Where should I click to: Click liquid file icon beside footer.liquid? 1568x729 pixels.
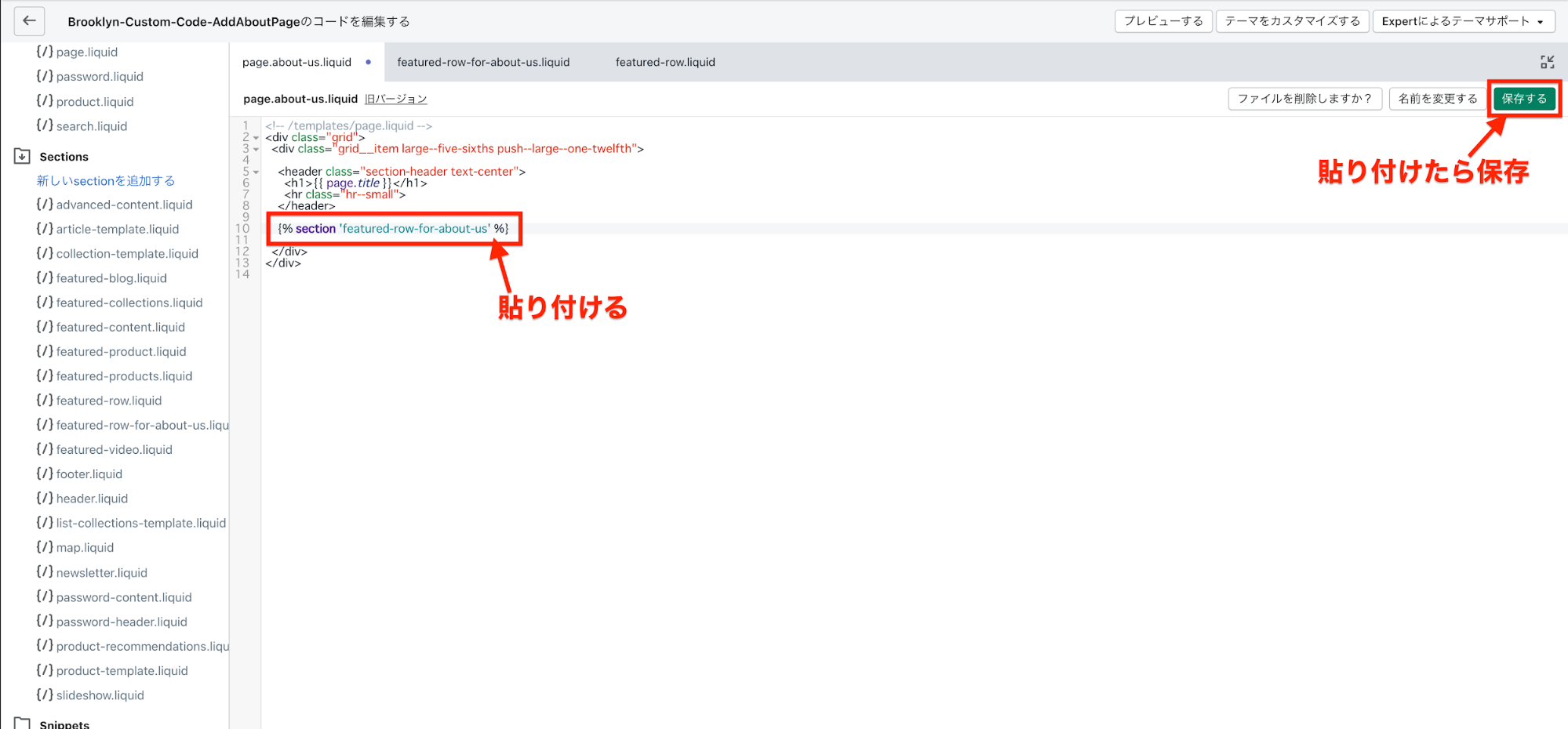point(45,473)
